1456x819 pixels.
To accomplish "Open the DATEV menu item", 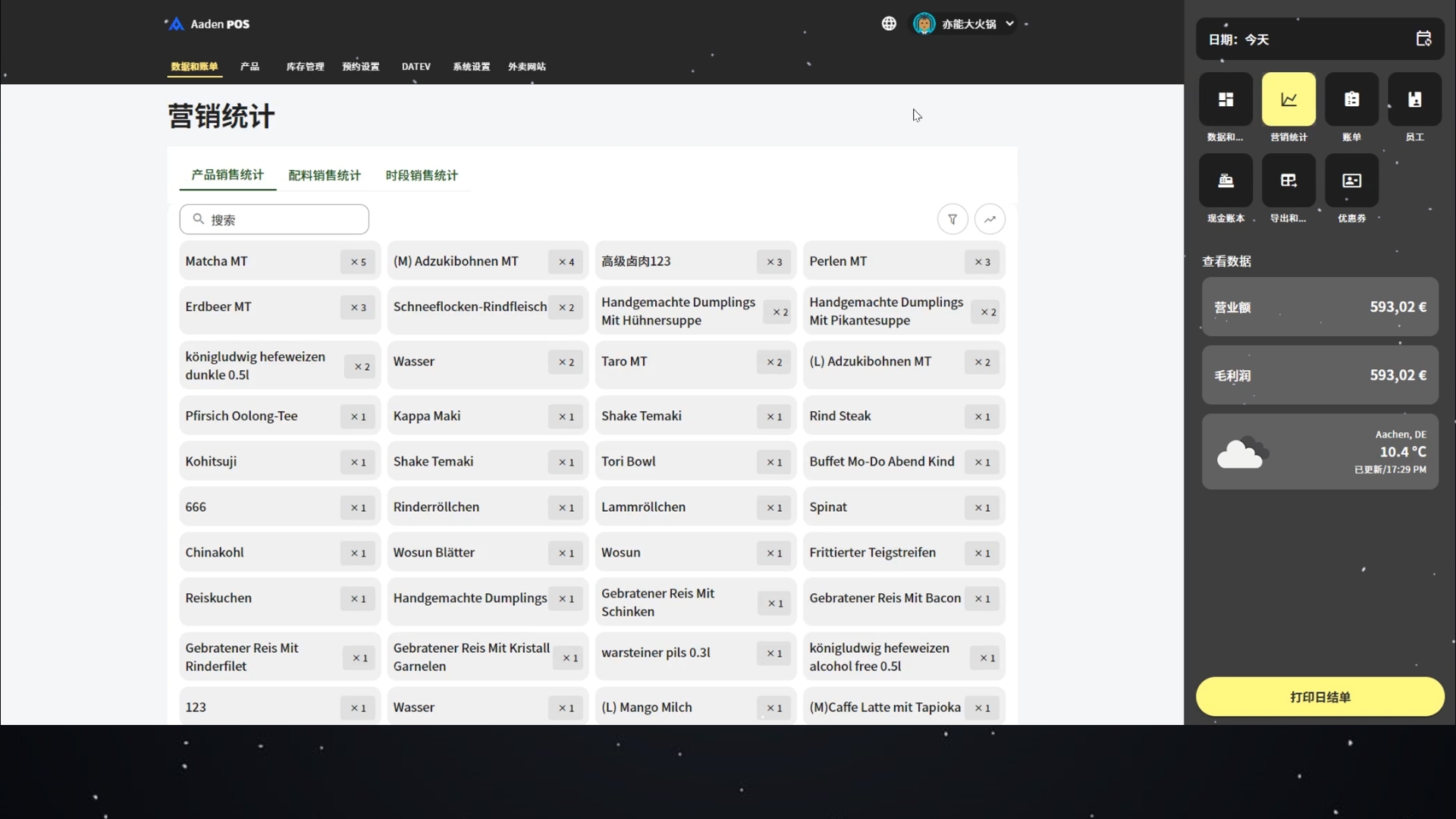I will (416, 67).
